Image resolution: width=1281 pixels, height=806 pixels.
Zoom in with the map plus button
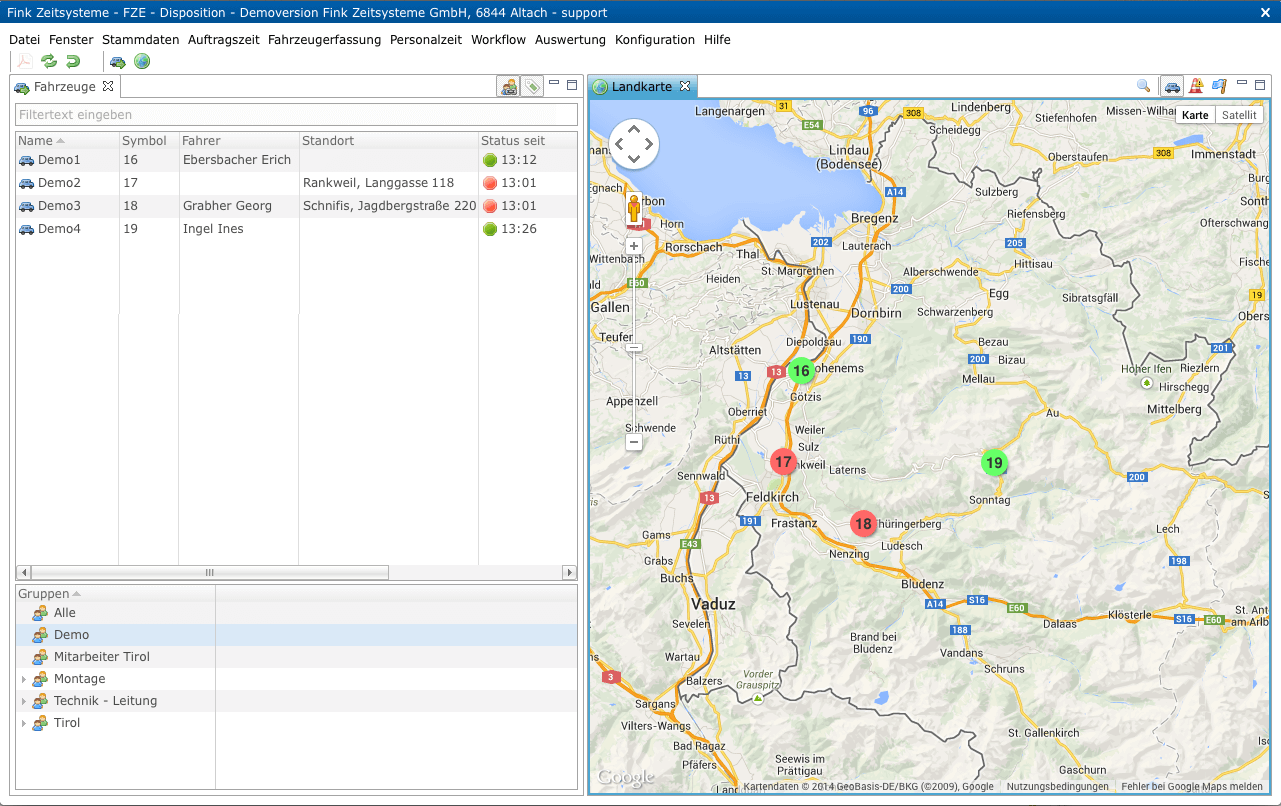pyautogui.click(x=634, y=246)
